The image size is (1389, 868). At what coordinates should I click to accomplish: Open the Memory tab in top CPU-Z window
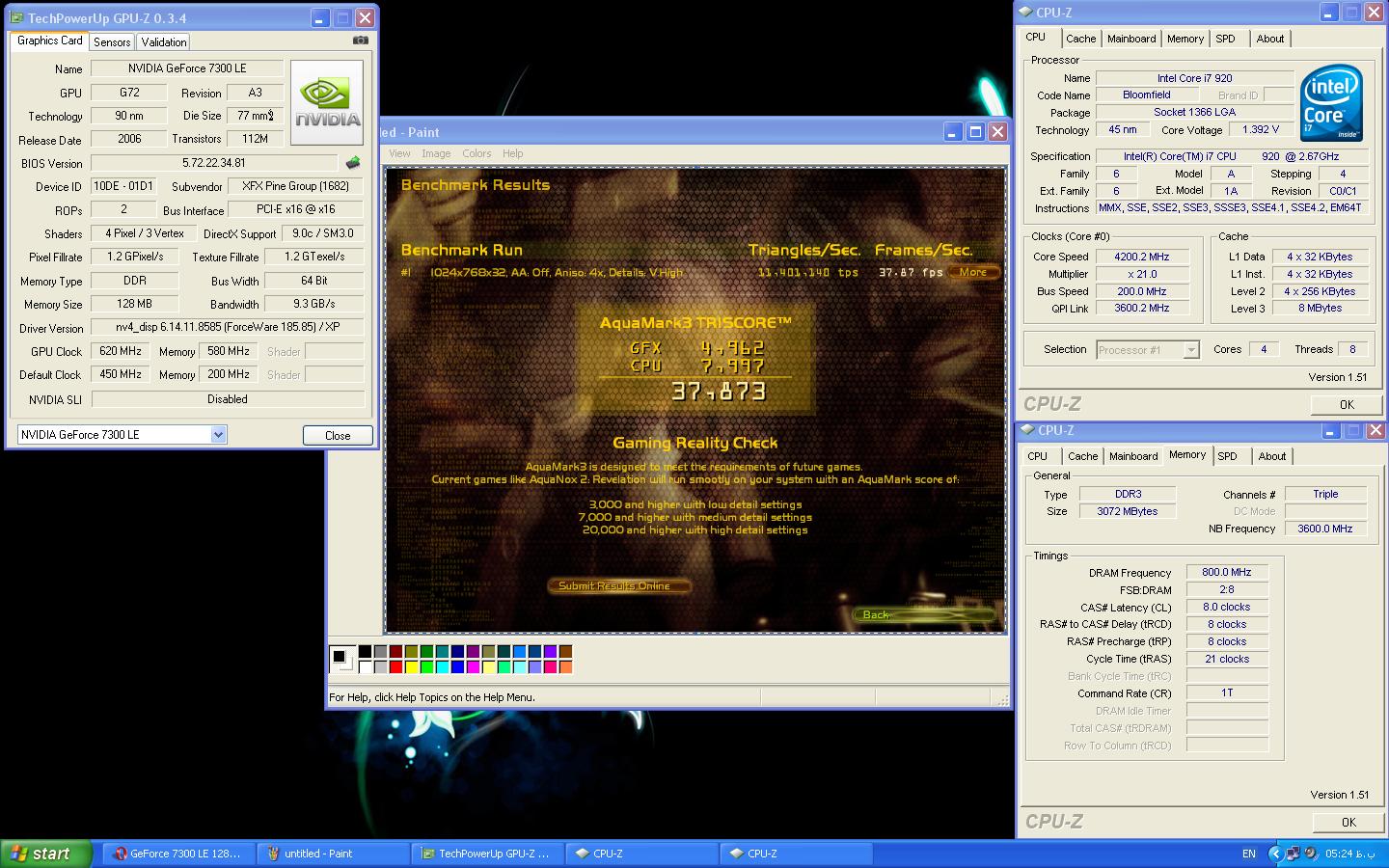1185,39
